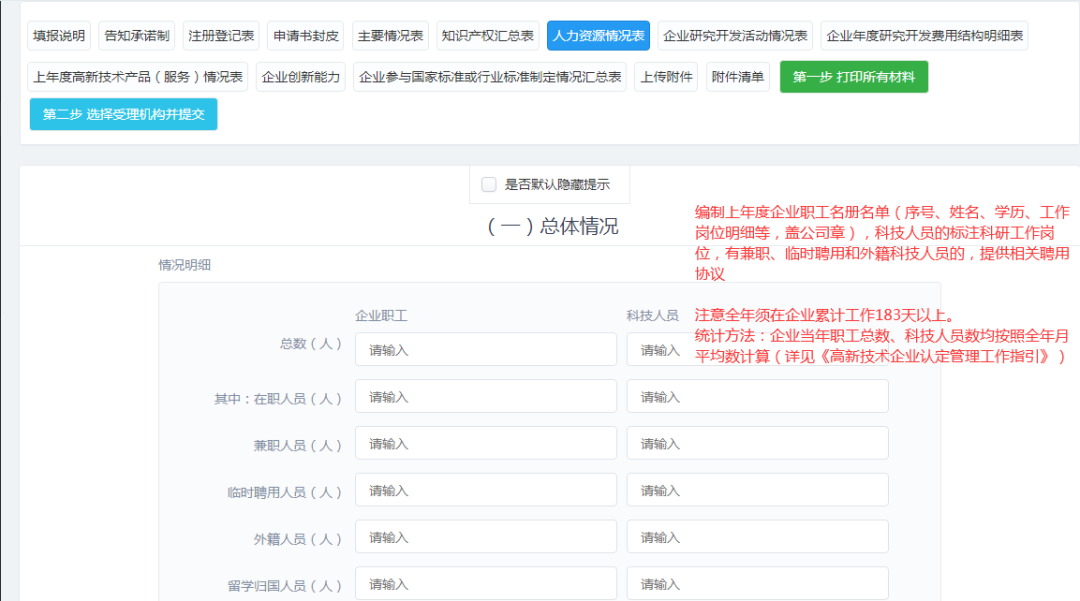This screenshot has width=1080, height=601.
Task: Click the 科技人员 column header
Action: 652,316
